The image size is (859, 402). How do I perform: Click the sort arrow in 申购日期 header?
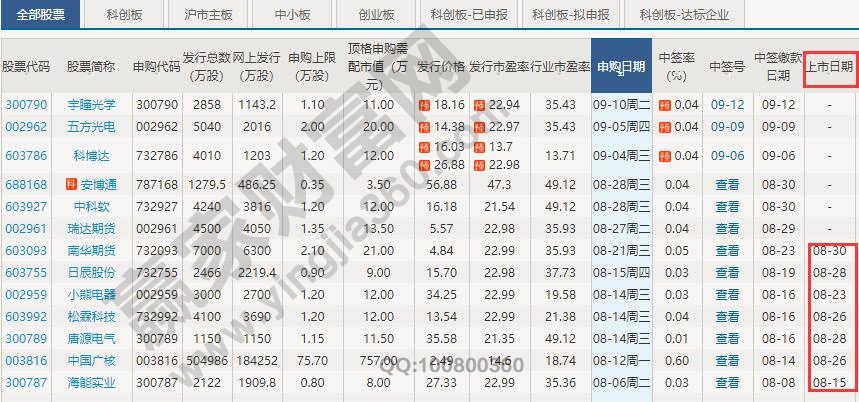(622, 68)
